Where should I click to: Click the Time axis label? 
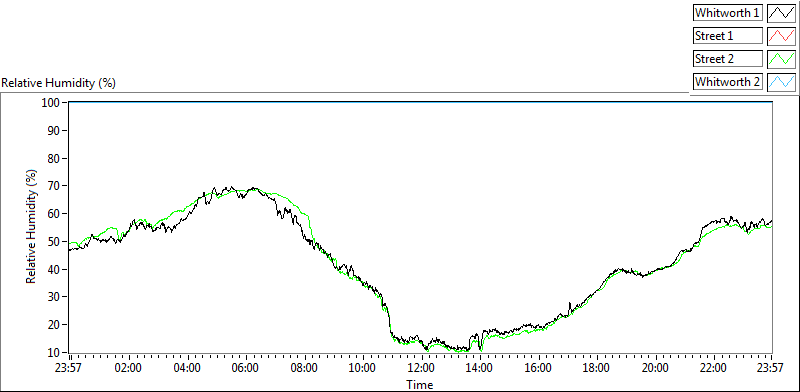[419, 384]
